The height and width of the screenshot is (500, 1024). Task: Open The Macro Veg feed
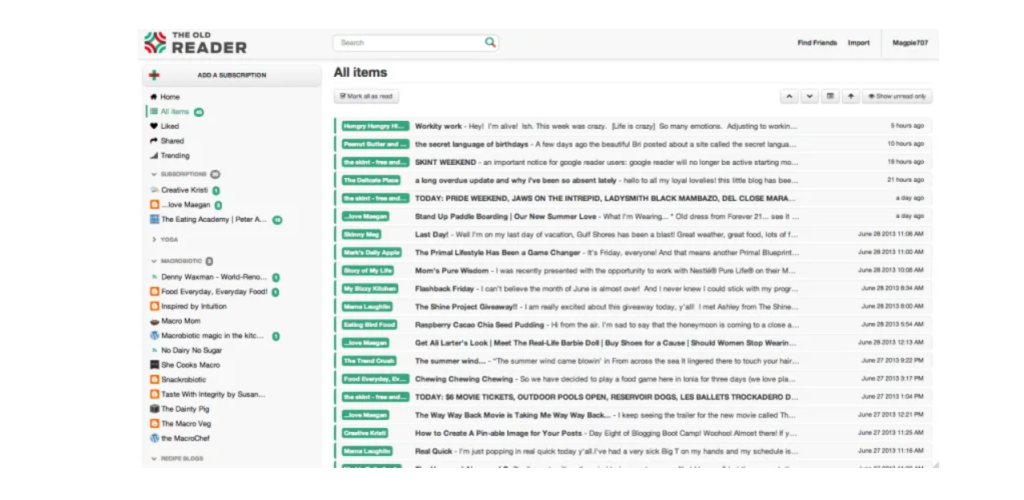[x=186, y=424]
